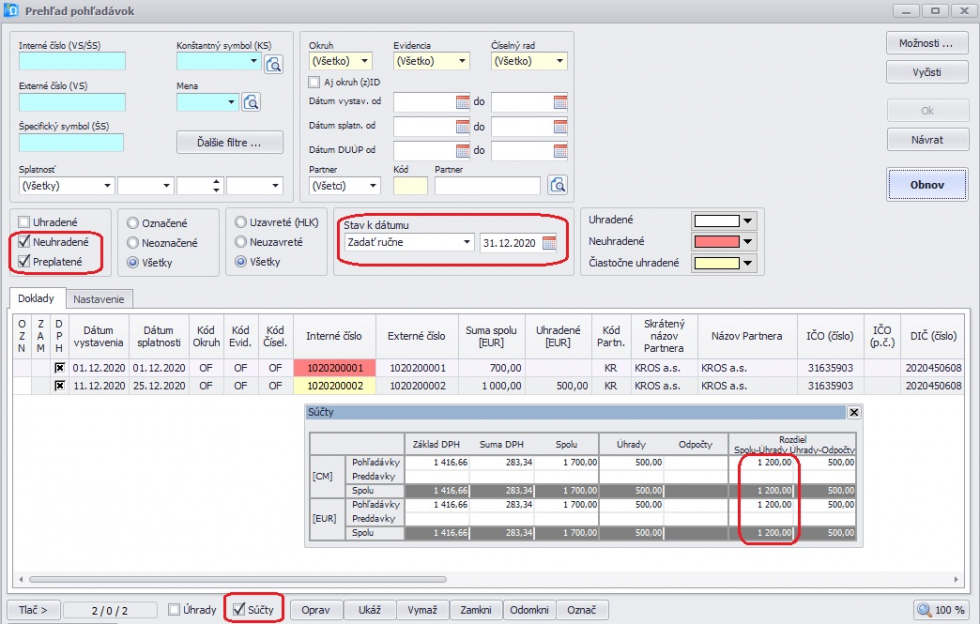Click the Názov Partnera column header

point(747,336)
